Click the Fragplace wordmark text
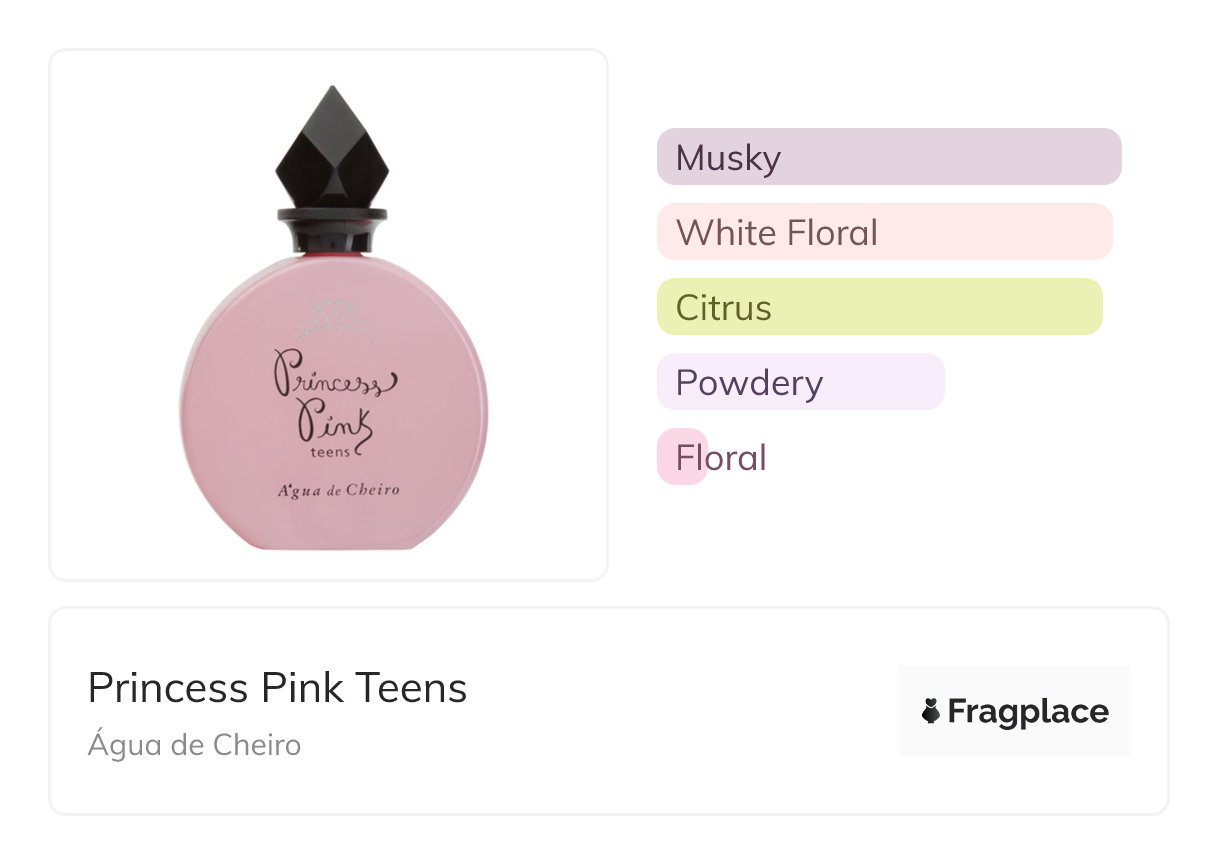Viewport: 1218px width, 864px height. pos(1028,712)
